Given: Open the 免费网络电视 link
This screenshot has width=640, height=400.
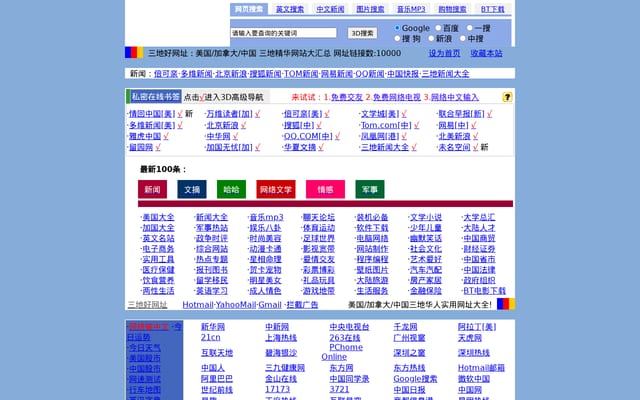Looking at the screenshot, I should [x=397, y=97].
